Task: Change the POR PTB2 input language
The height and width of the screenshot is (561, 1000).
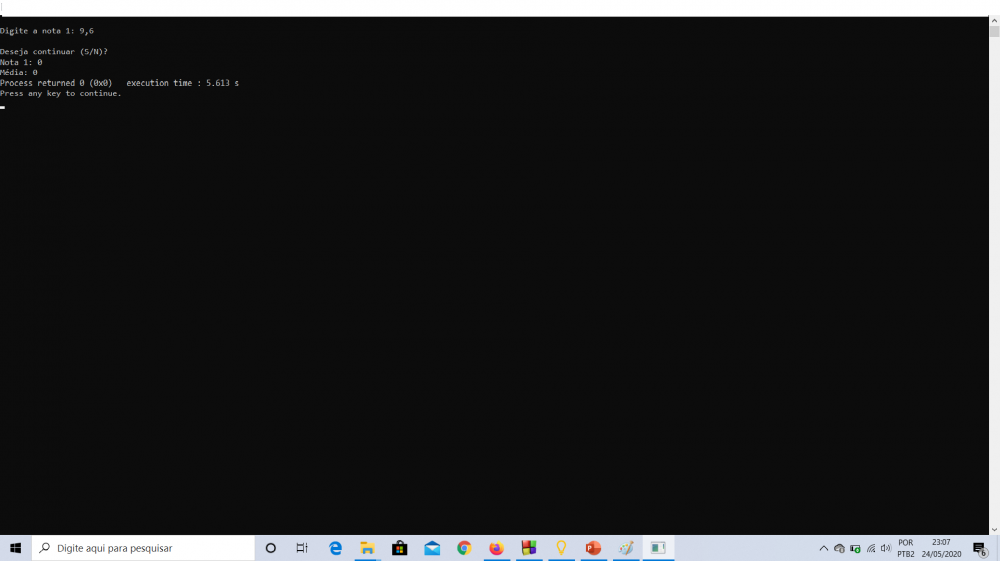Action: pos(906,548)
